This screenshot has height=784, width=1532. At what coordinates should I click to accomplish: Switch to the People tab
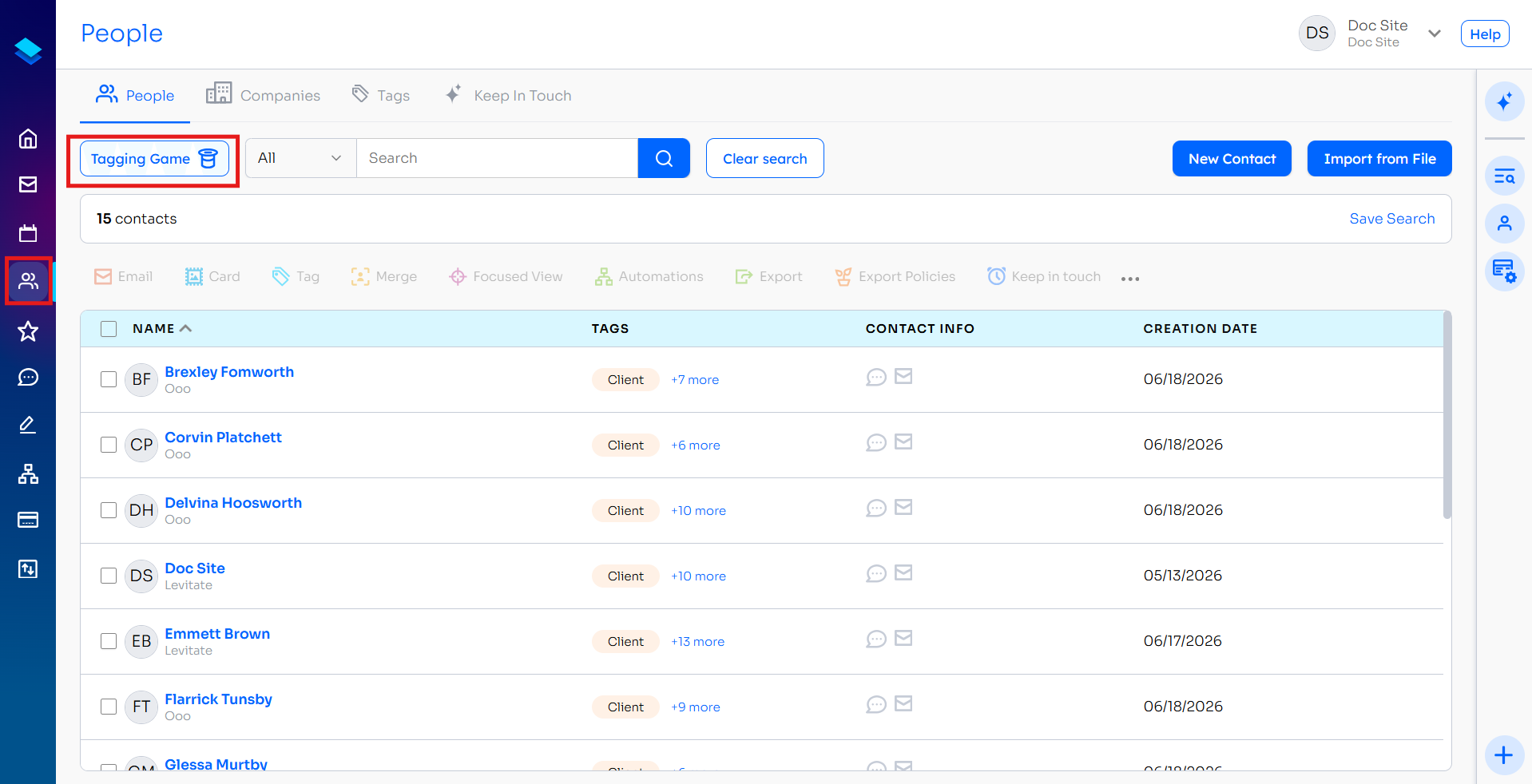[135, 95]
